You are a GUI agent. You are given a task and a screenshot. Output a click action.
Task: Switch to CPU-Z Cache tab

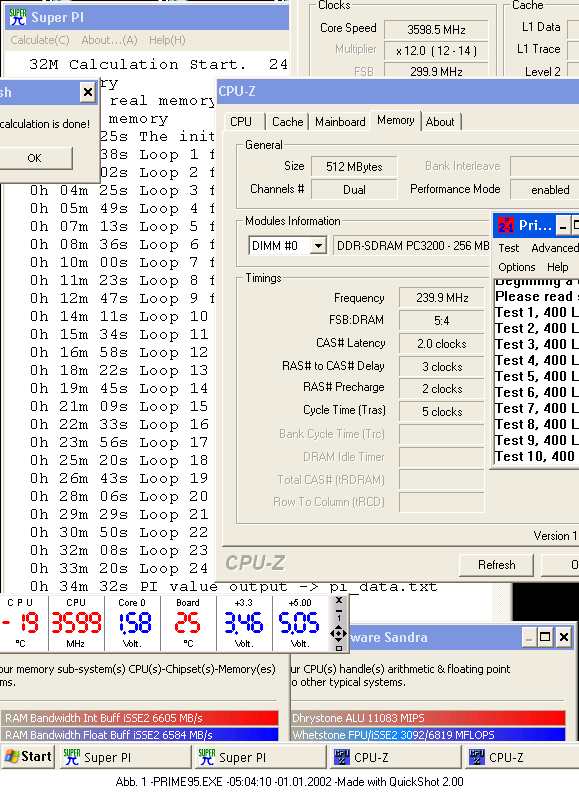tap(287, 122)
